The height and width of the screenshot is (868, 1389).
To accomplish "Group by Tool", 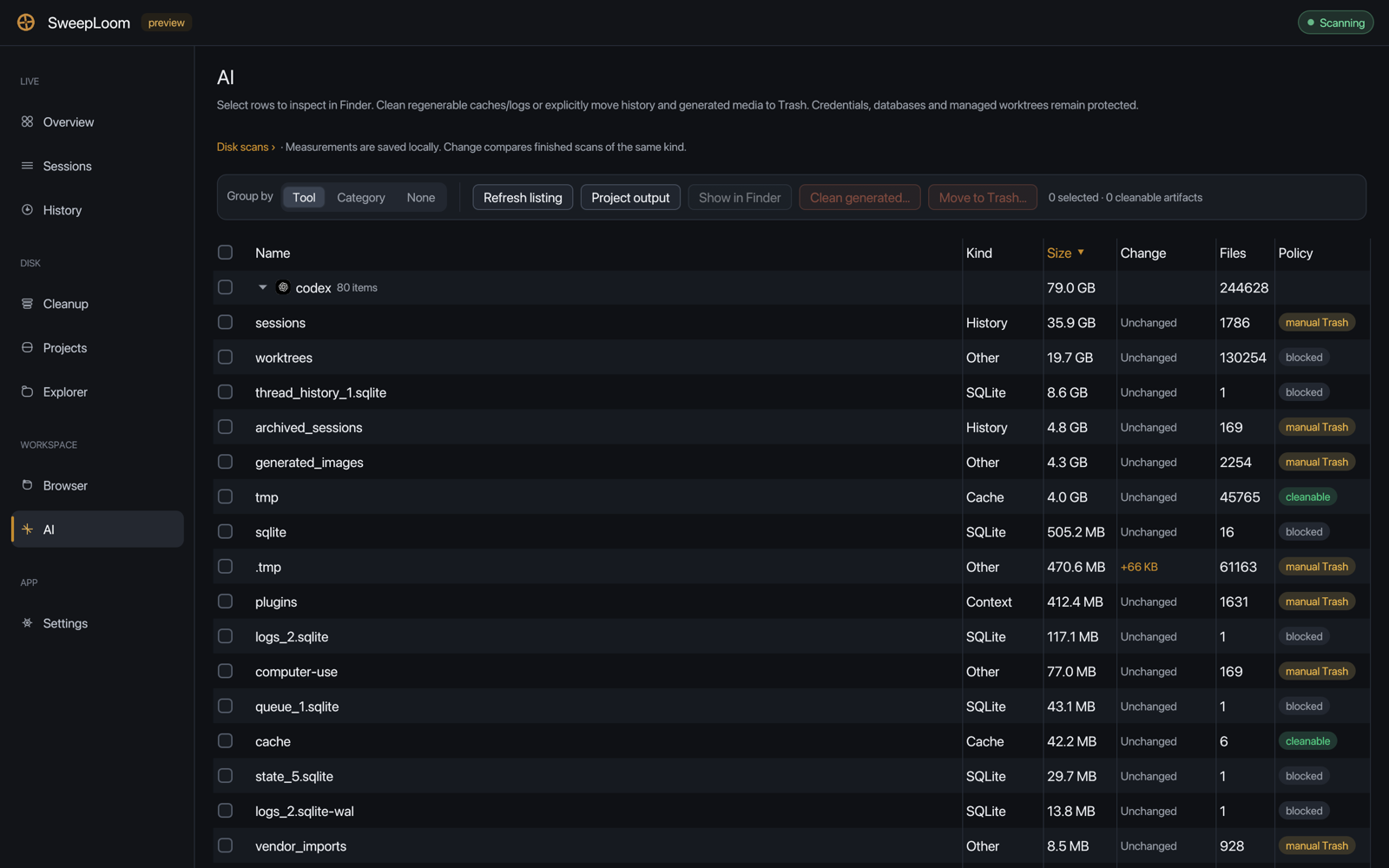I will (x=304, y=197).
